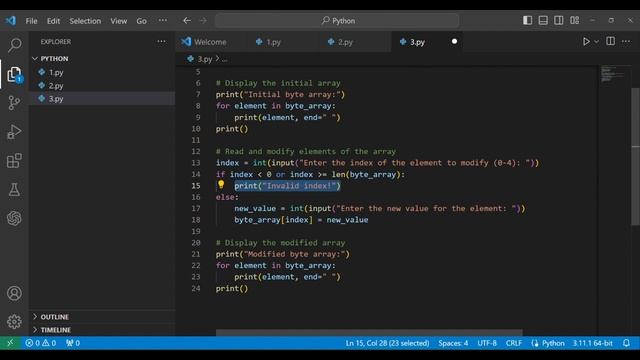Click 'byte_array[index] = new_value' line
640x360 pixels.
click(301, 220)
